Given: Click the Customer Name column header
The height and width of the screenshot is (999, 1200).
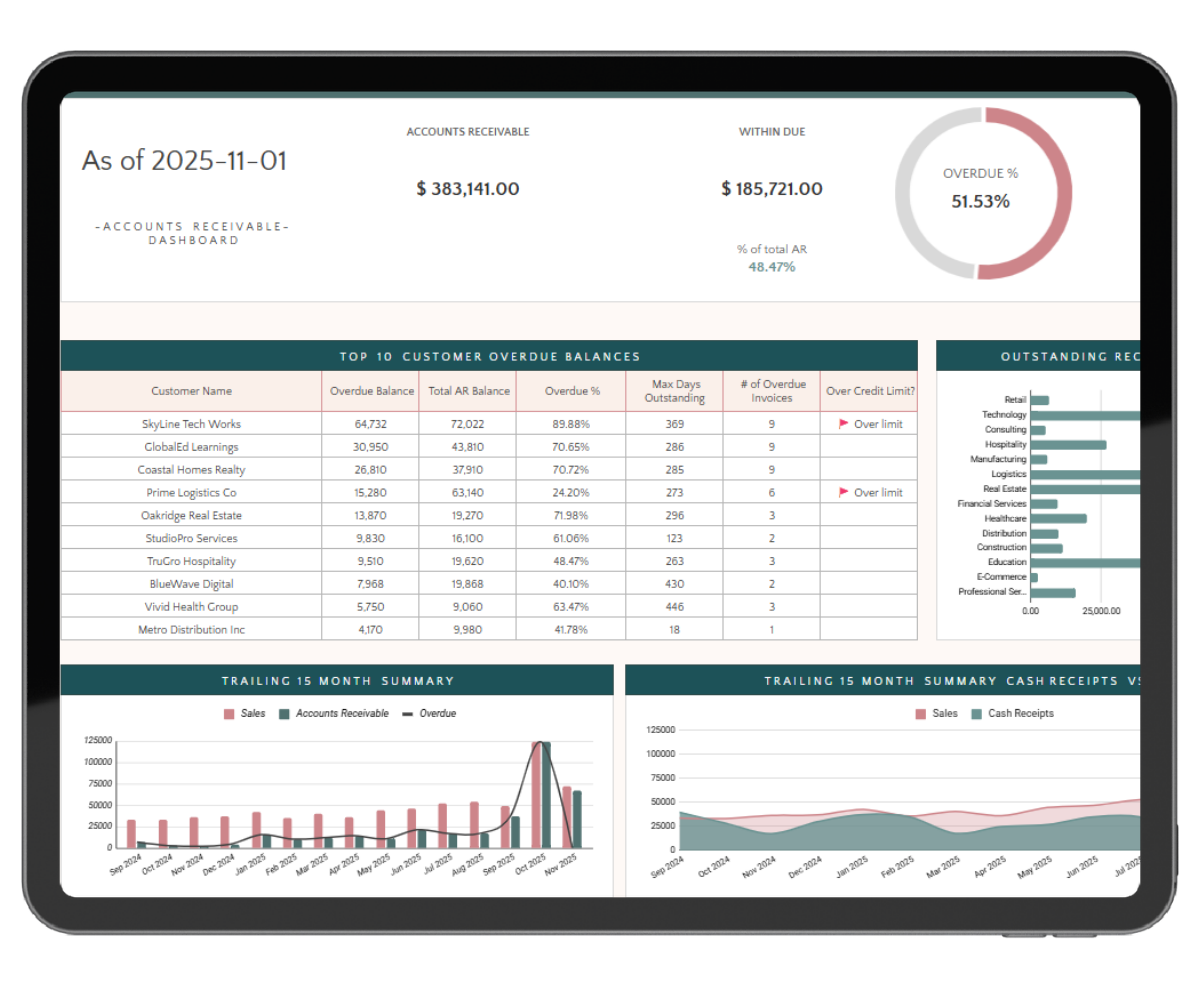Looking at the screenshot, I should [191, 391].
